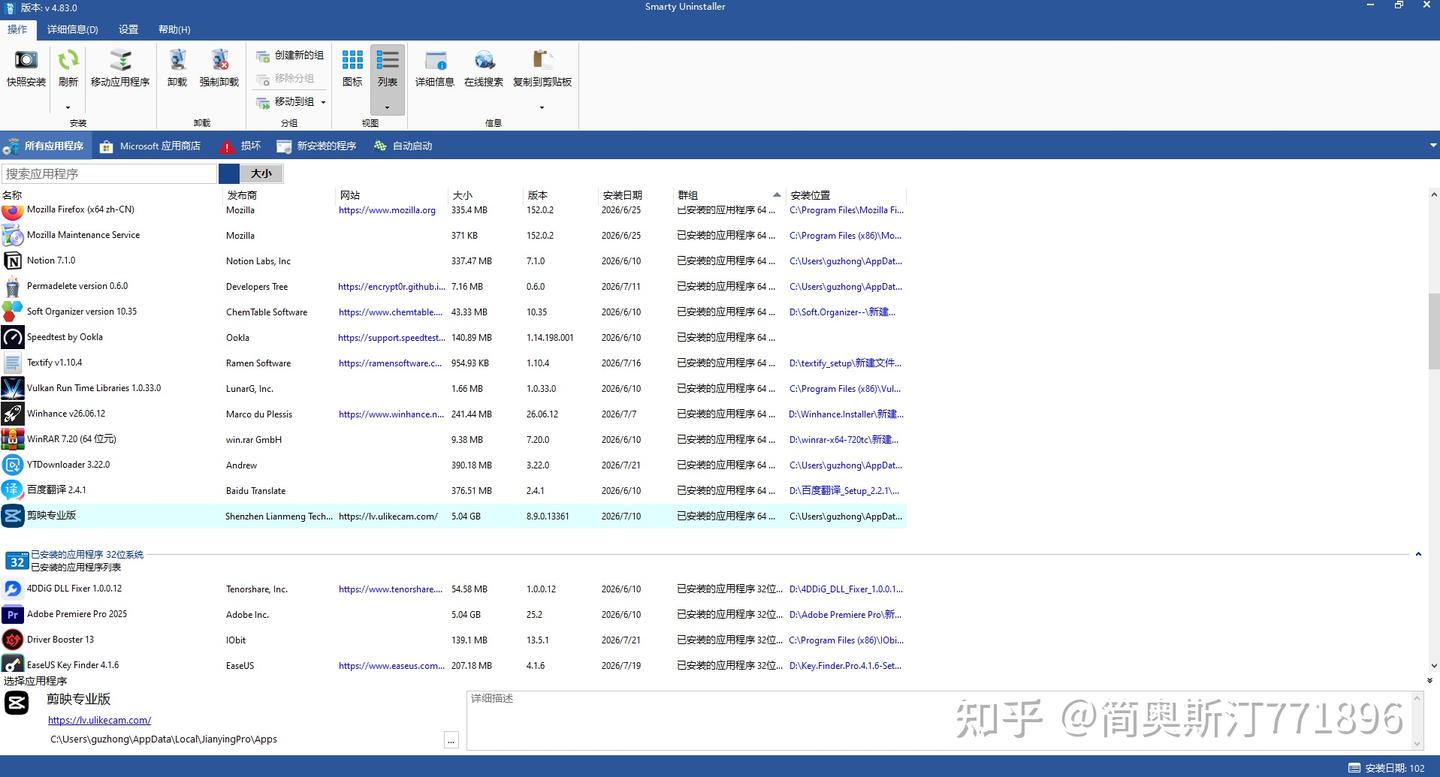Expand the 列表 view options arrow
The width and height of the screenshot is (1440, 777).
click(x=387, y=107)
